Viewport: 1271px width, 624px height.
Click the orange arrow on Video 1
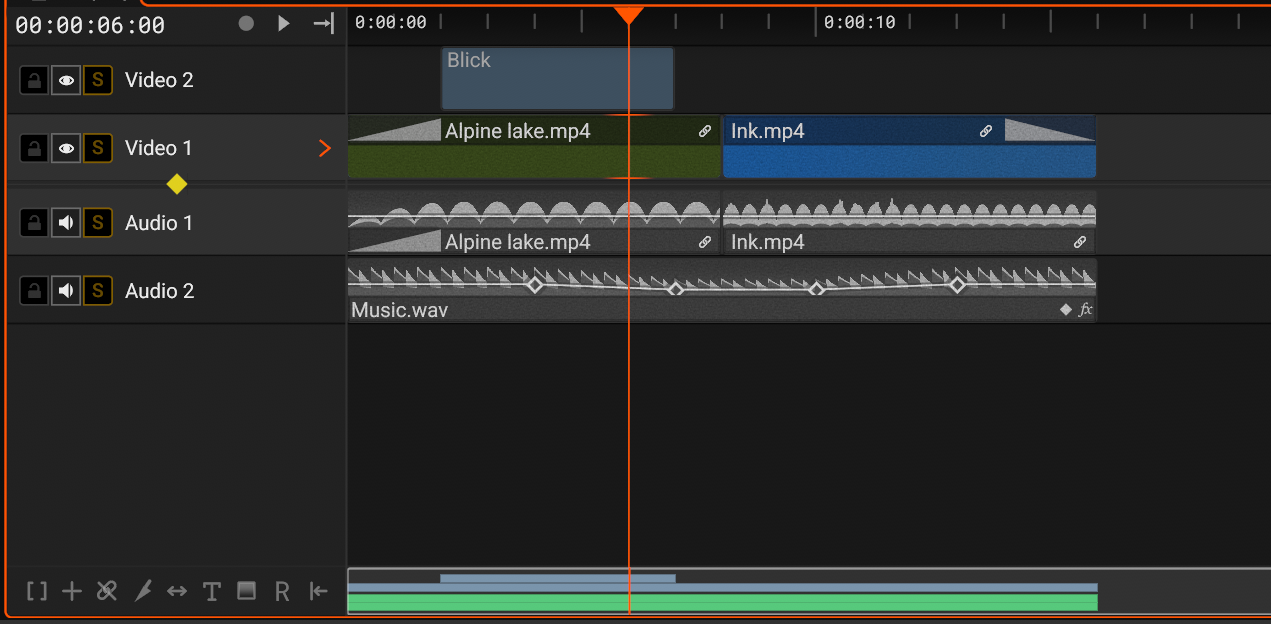(x=324, y=148)
